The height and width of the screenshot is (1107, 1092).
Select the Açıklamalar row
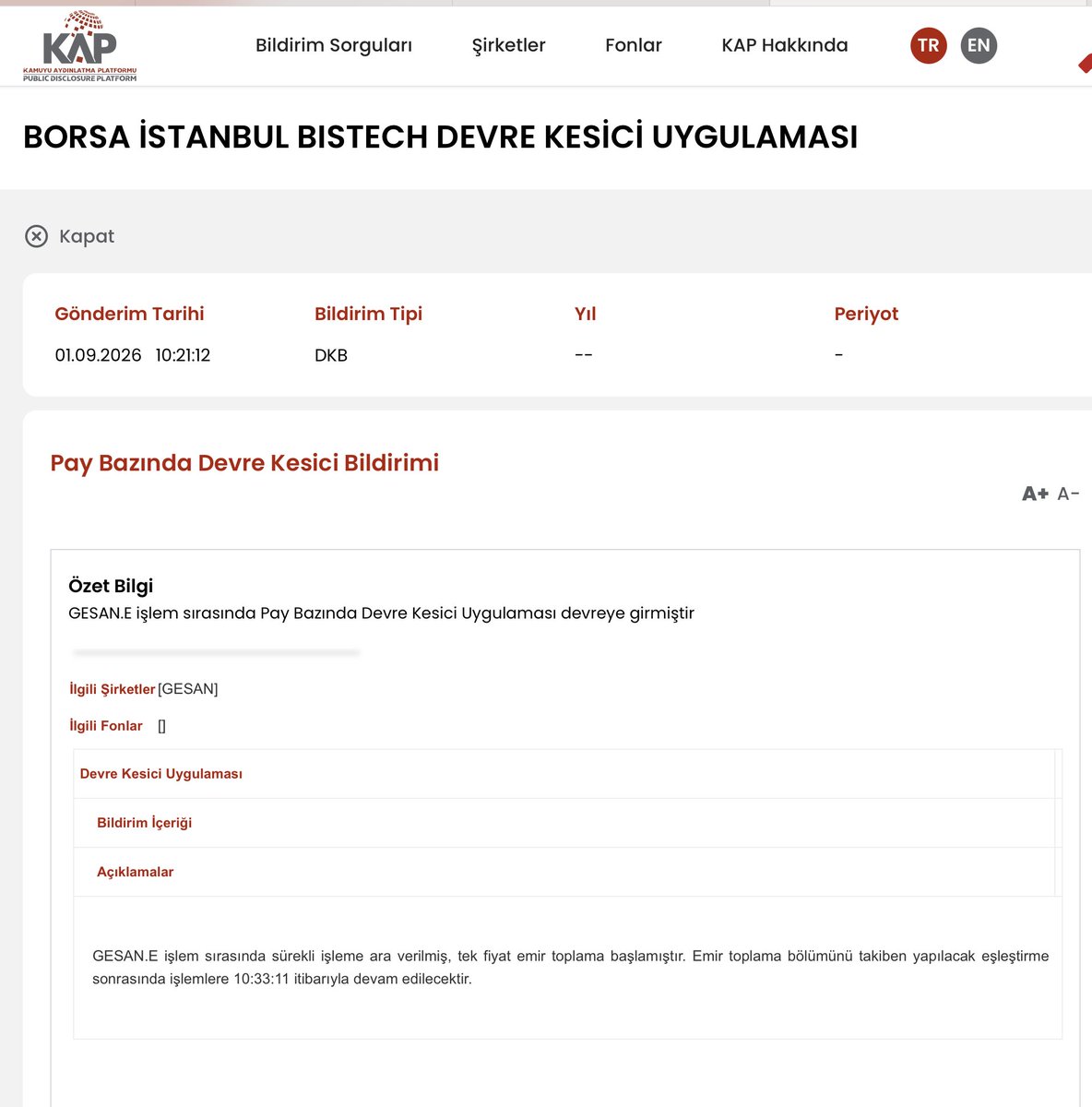coord(564,872)
